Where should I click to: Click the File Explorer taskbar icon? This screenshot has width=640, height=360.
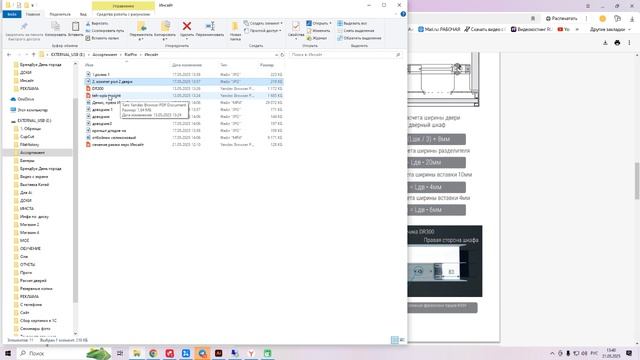(137, 353)
